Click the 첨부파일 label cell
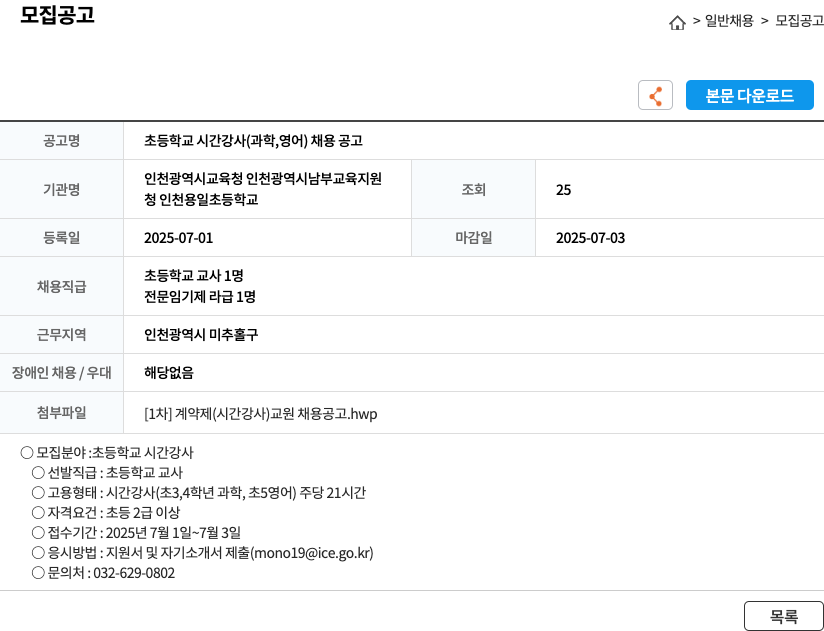Viewport: 824px width, 631px height. coord(61,413)
